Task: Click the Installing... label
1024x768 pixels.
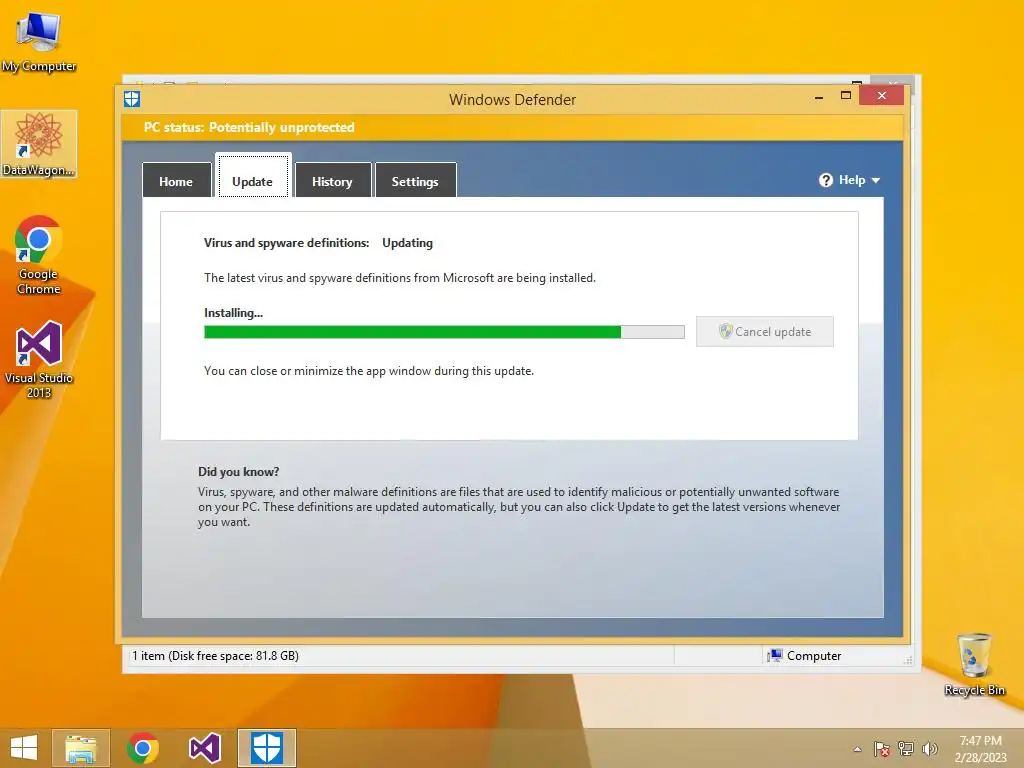Action: (233, 313)
